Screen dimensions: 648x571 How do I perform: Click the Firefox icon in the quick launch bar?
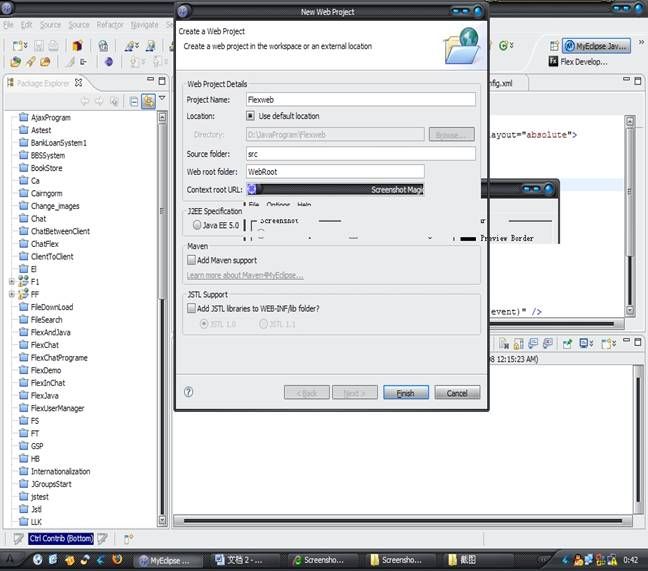[117, 560]
